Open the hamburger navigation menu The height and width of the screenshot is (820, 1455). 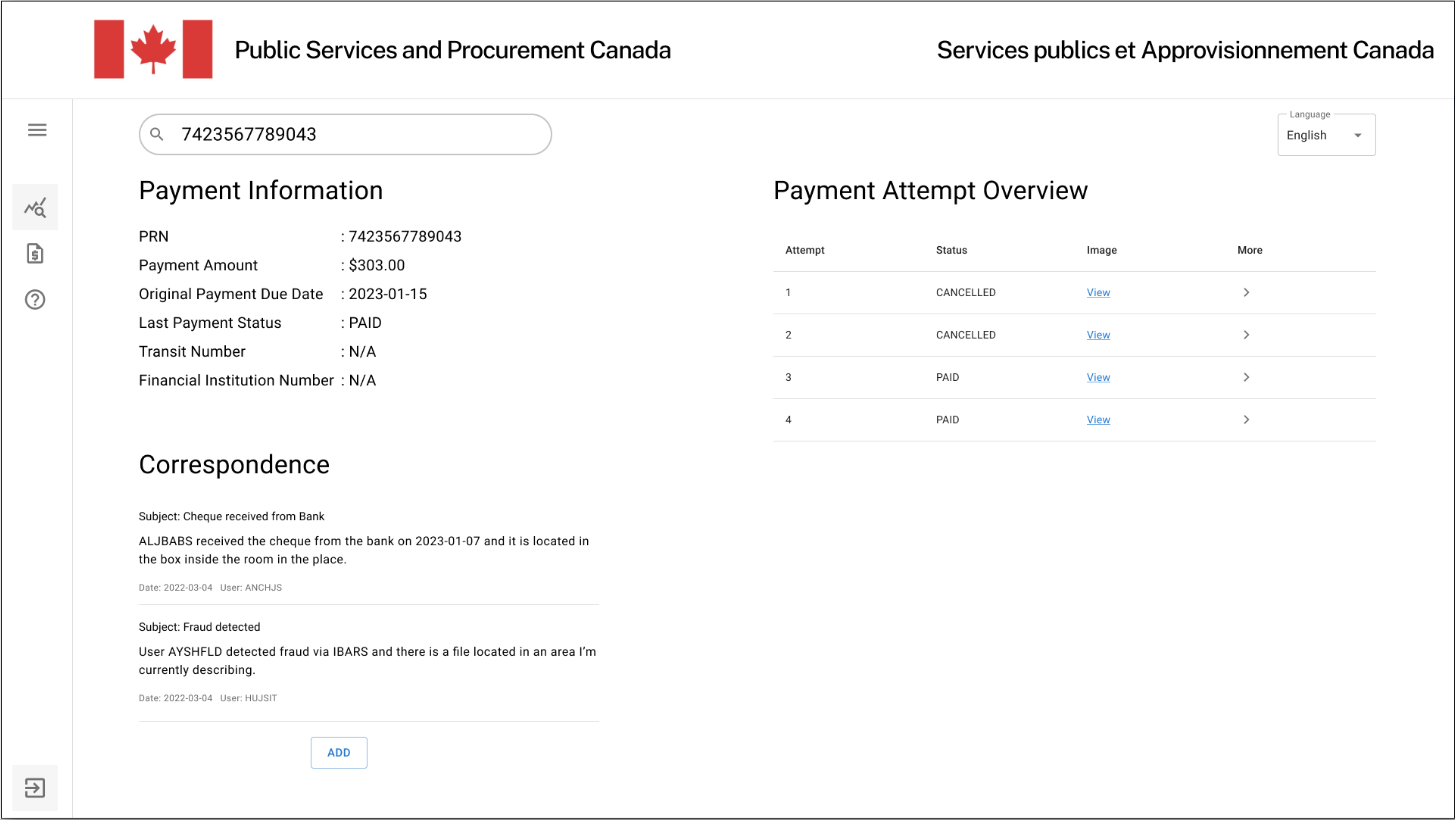(37, 130)
